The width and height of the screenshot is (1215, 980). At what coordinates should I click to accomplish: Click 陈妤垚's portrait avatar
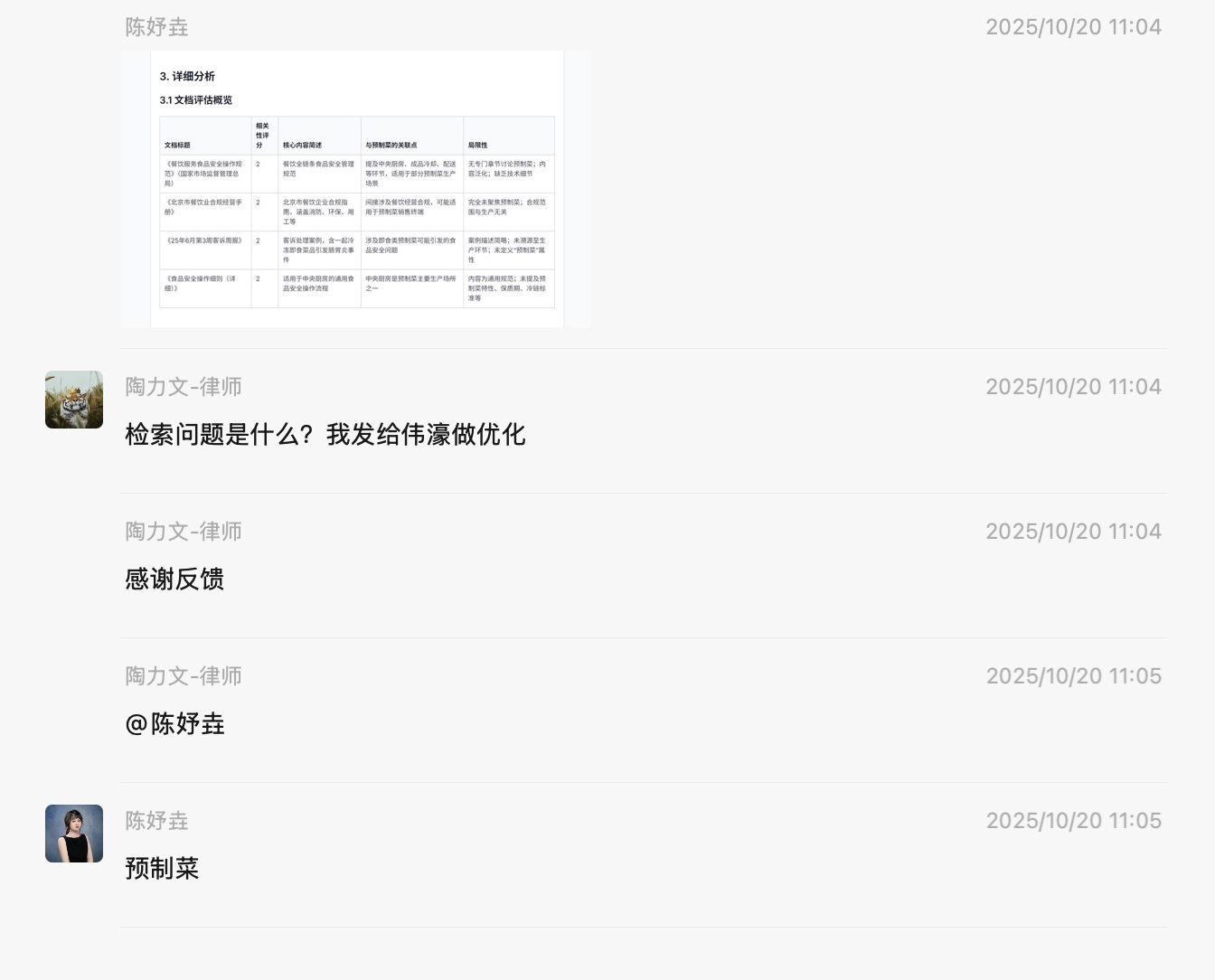pyautogui.click(x=74, y=834)
